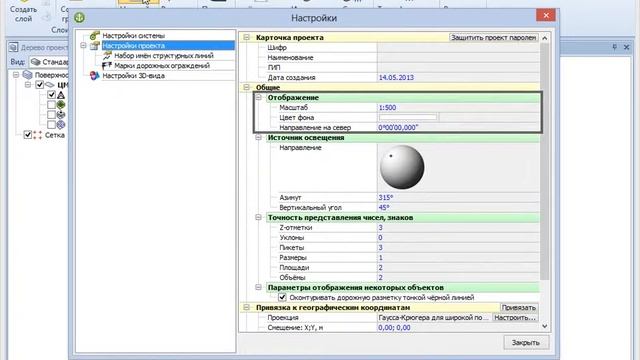Click the Азимут value 315°
Image resolution: width=640 pixels, height=360 pixels.
coord(386,198)
